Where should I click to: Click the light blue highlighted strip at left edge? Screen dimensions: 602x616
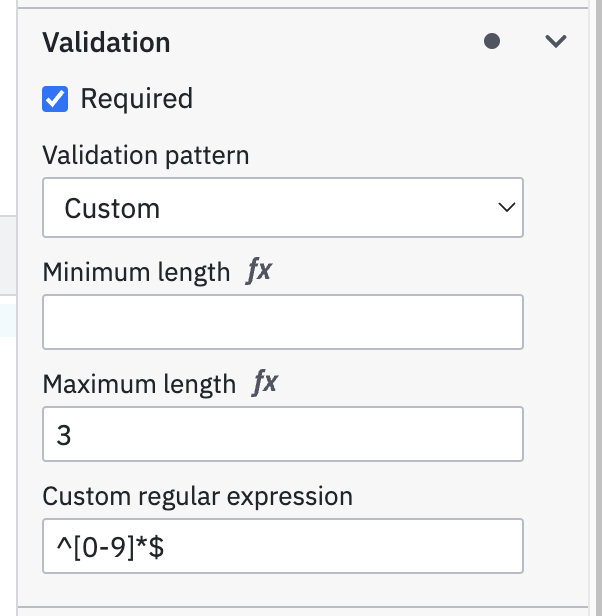[8, 320]
